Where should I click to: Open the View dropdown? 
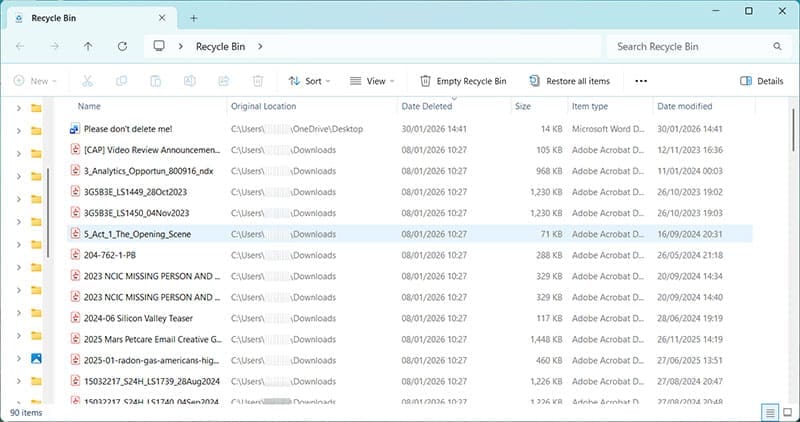[372, 81]
